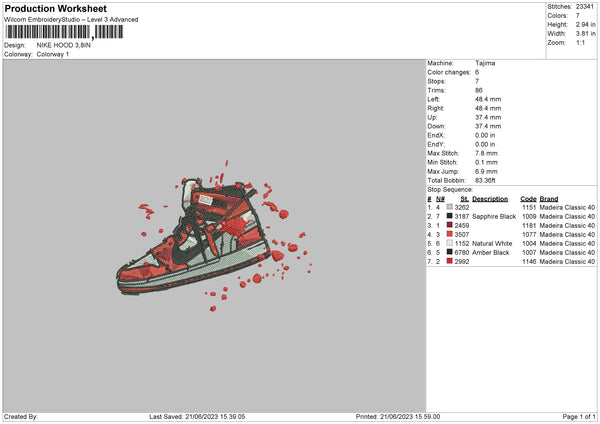Image resolution: width=600 pixels, height=424 pixels.
Task: Click the 'Natural White' description text
Action: point(492,243)
